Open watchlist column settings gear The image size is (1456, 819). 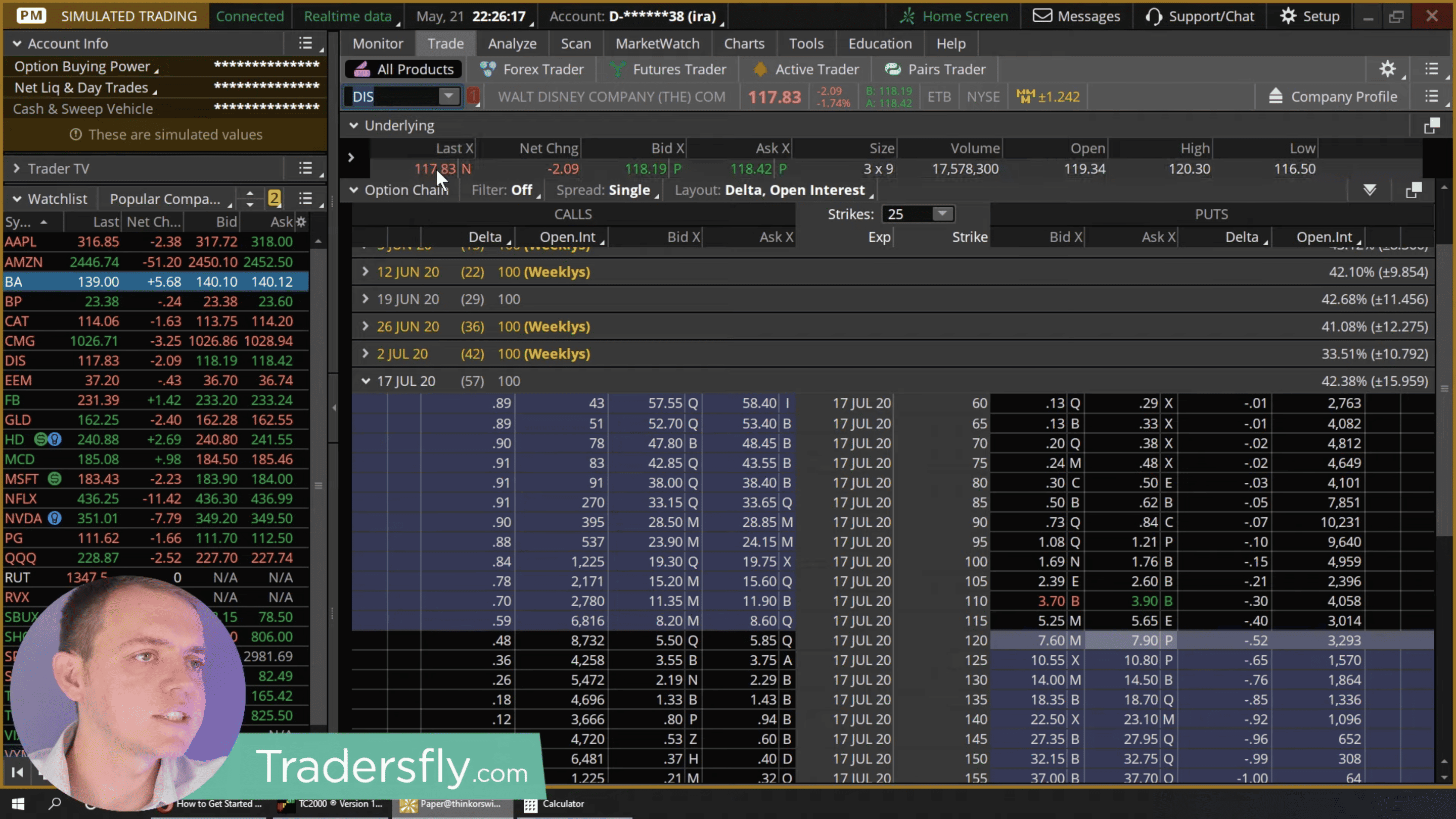(x=301, y=221)
